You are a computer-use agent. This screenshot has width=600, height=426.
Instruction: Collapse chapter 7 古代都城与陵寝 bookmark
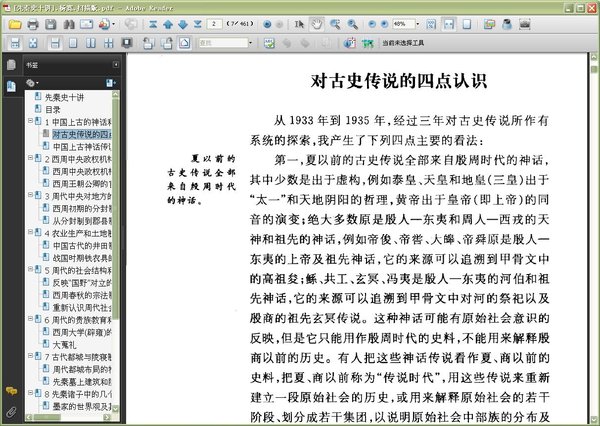[30, 356]
